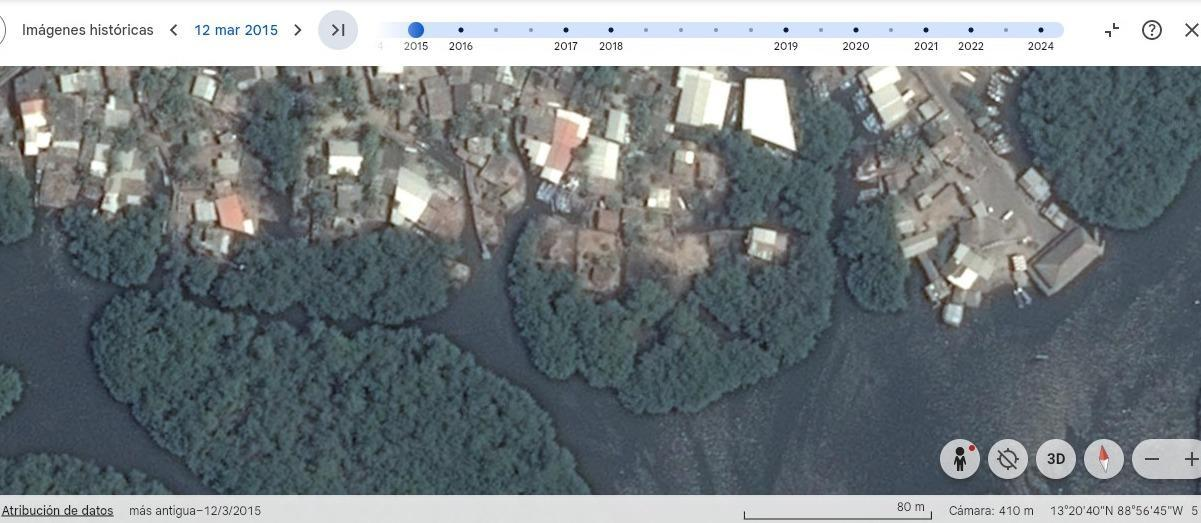Collapse the historical imagery timeline bar

point(1112,30)
